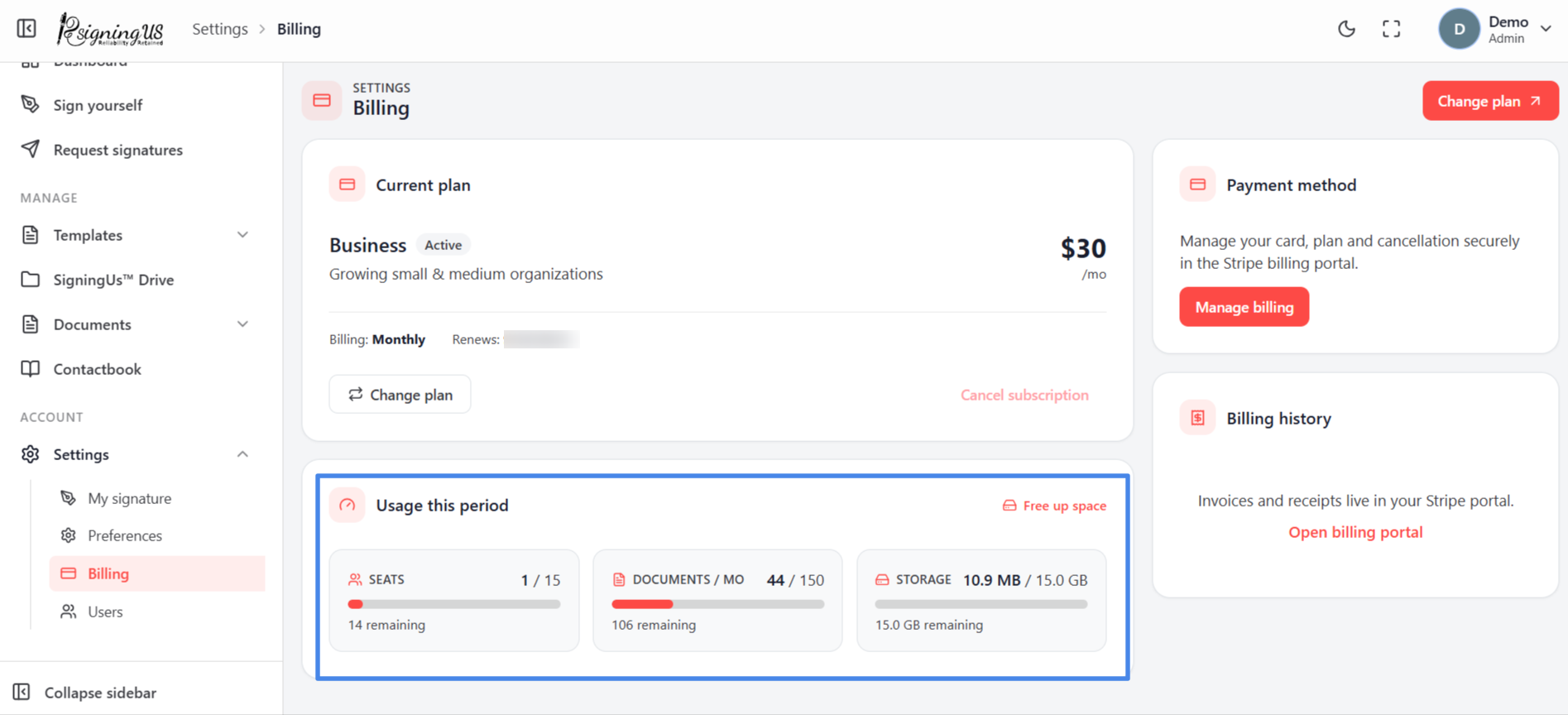Toggle dark mode with the moon icon
The image size is (1568, 715).
tap(1346, 29)
